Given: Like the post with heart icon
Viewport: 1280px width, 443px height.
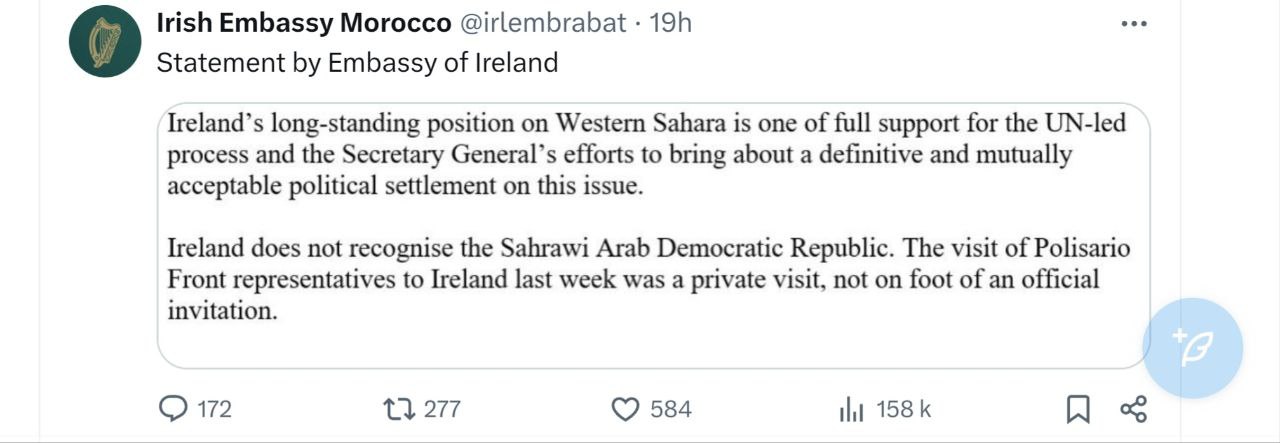Looking at the screenshot, I should click(625, 408).
